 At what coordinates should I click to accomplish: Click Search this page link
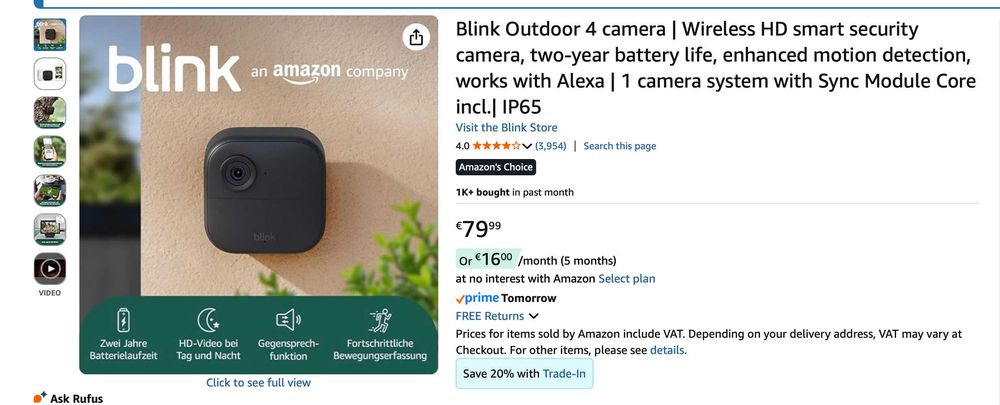[x=620, y=146]
